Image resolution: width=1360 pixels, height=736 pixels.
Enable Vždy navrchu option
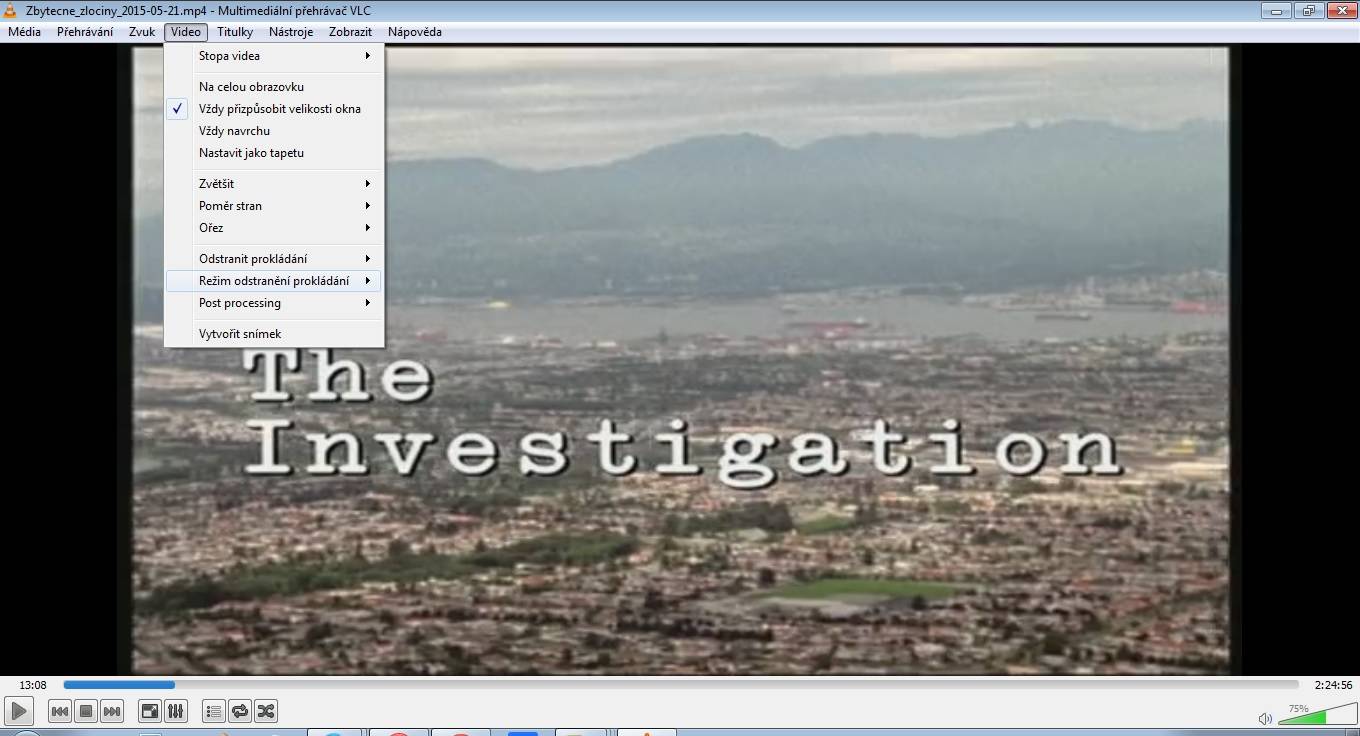[x=274, y=131]
